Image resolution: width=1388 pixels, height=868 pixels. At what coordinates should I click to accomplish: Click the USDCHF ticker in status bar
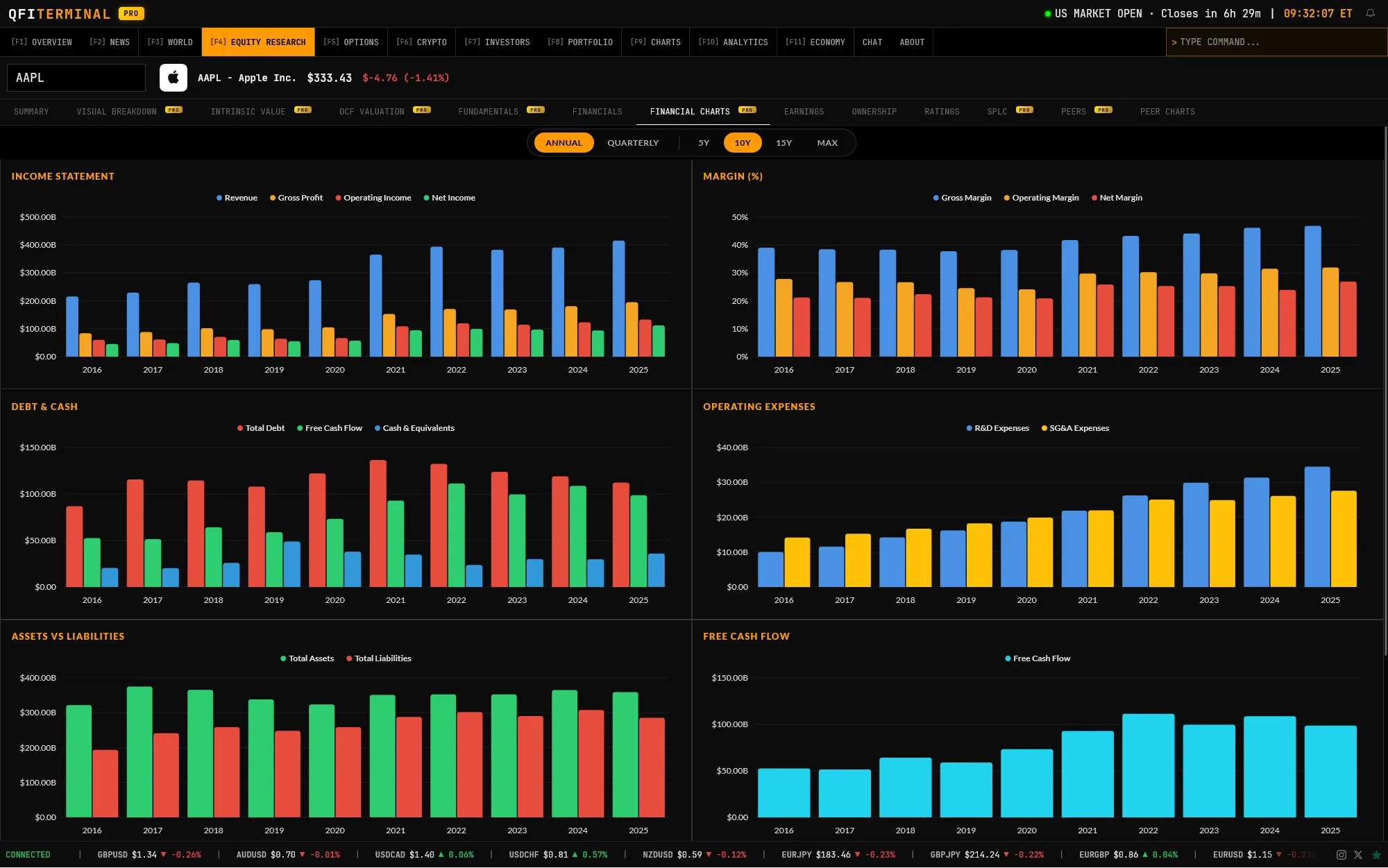(x=558, y=855)
